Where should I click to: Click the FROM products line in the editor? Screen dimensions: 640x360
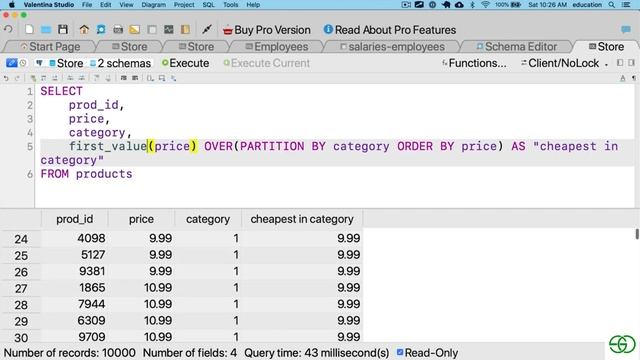(86, 174)
